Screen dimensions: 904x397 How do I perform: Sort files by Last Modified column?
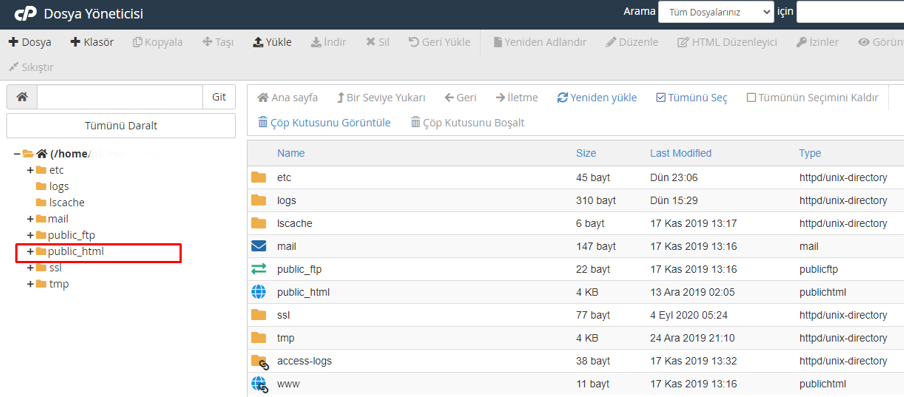click(680, 153)
